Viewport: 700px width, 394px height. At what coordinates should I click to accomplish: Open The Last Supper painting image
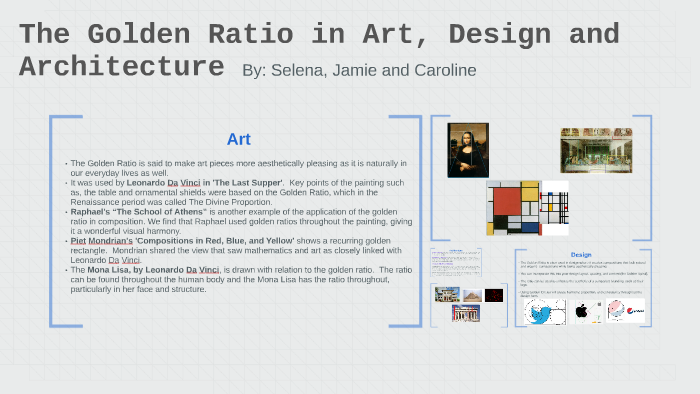click(596, 150)
